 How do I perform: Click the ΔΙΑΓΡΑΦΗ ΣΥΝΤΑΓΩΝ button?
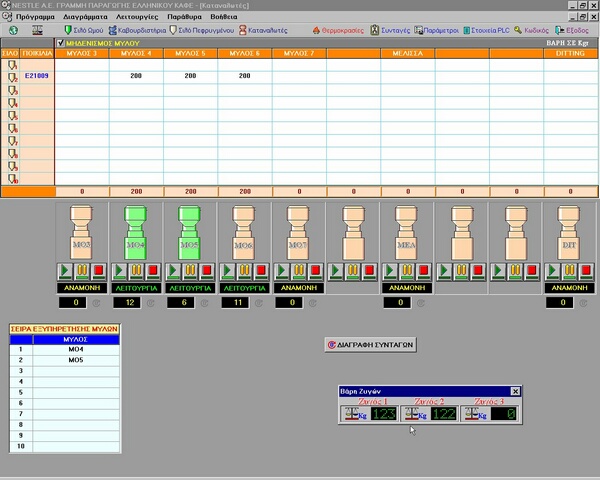(x=370, y=344)
